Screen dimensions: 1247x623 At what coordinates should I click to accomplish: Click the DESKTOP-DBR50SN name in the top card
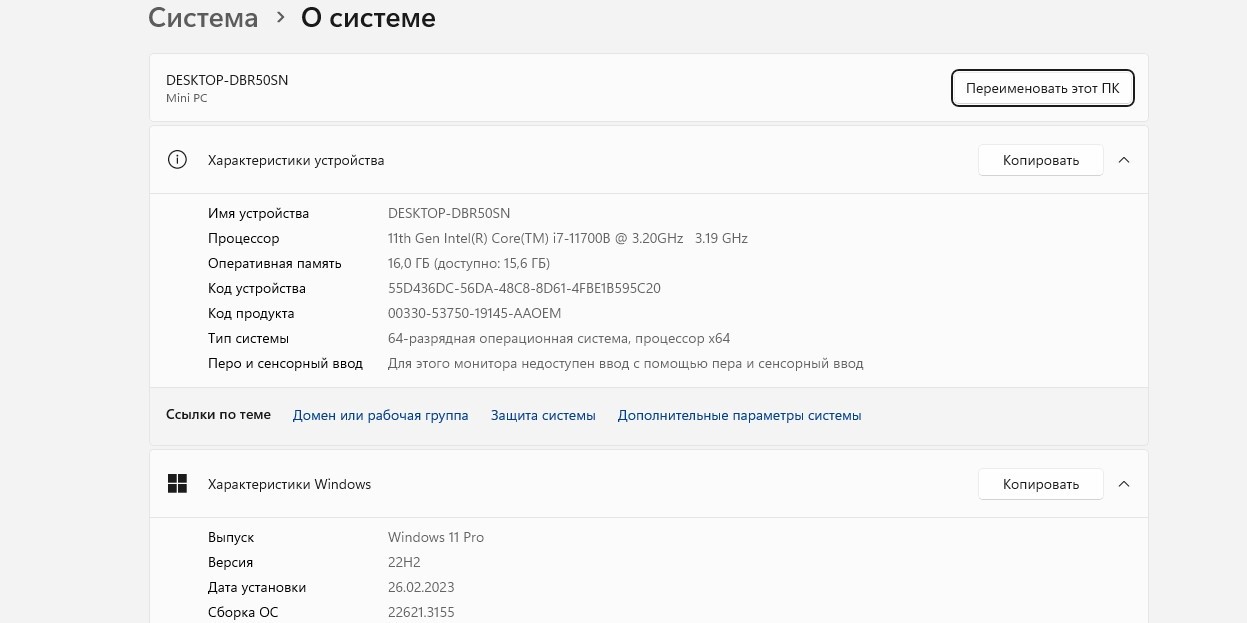tap(227, 80)
